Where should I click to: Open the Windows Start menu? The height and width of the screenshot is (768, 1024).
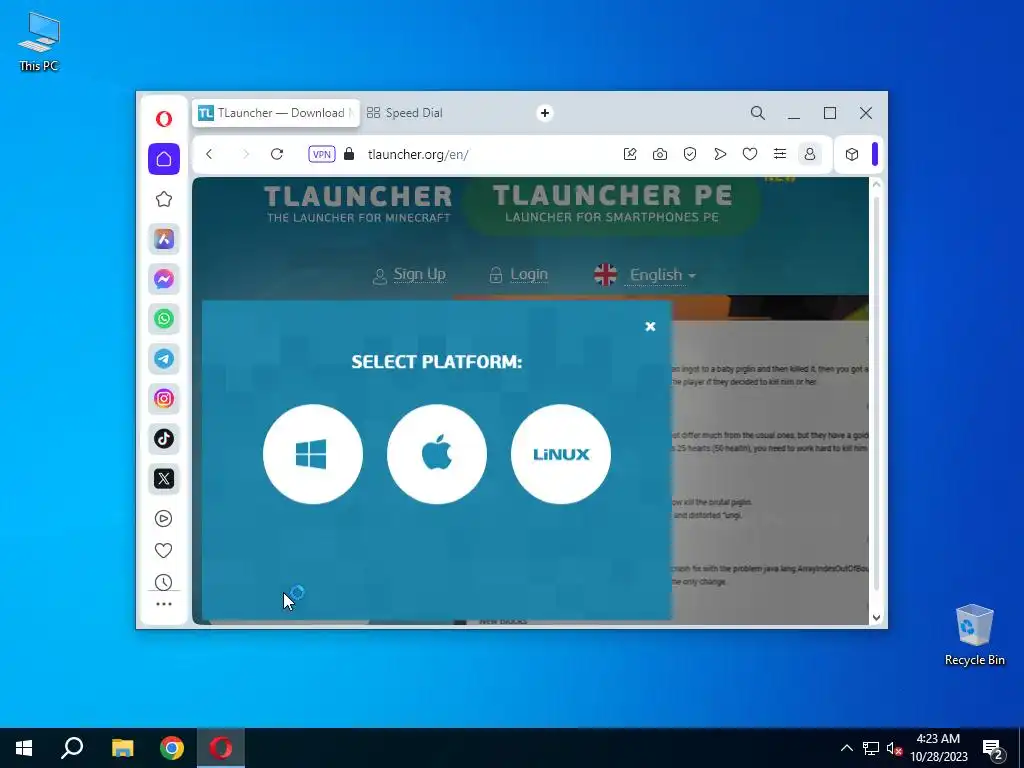(x=24, y=748)
